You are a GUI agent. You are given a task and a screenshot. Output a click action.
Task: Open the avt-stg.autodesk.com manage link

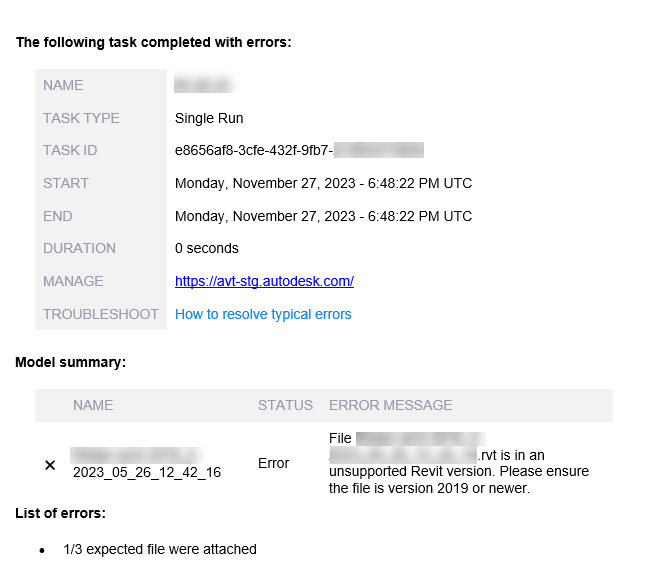click(264, 281)
